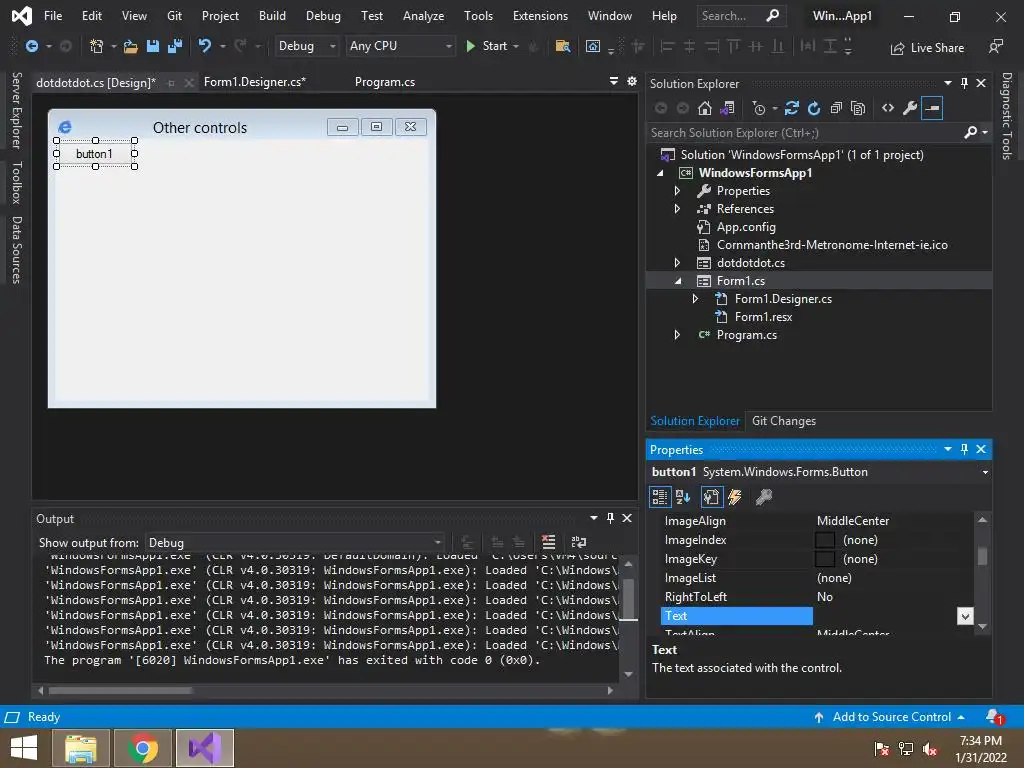This screenshot has width=1024, height=768.
Task: Open the Analyze menu
Action: (x=423, y=16)
